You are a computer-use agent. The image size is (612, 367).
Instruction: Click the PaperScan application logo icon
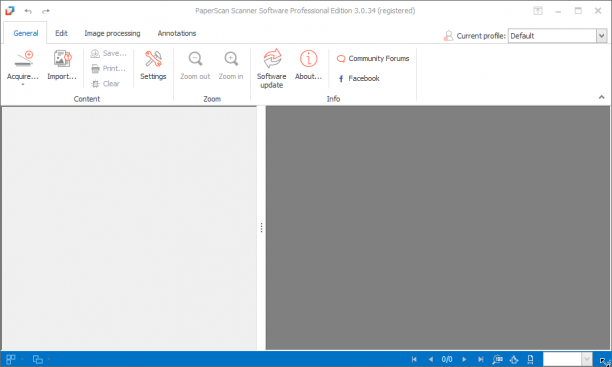coord(10,11)
